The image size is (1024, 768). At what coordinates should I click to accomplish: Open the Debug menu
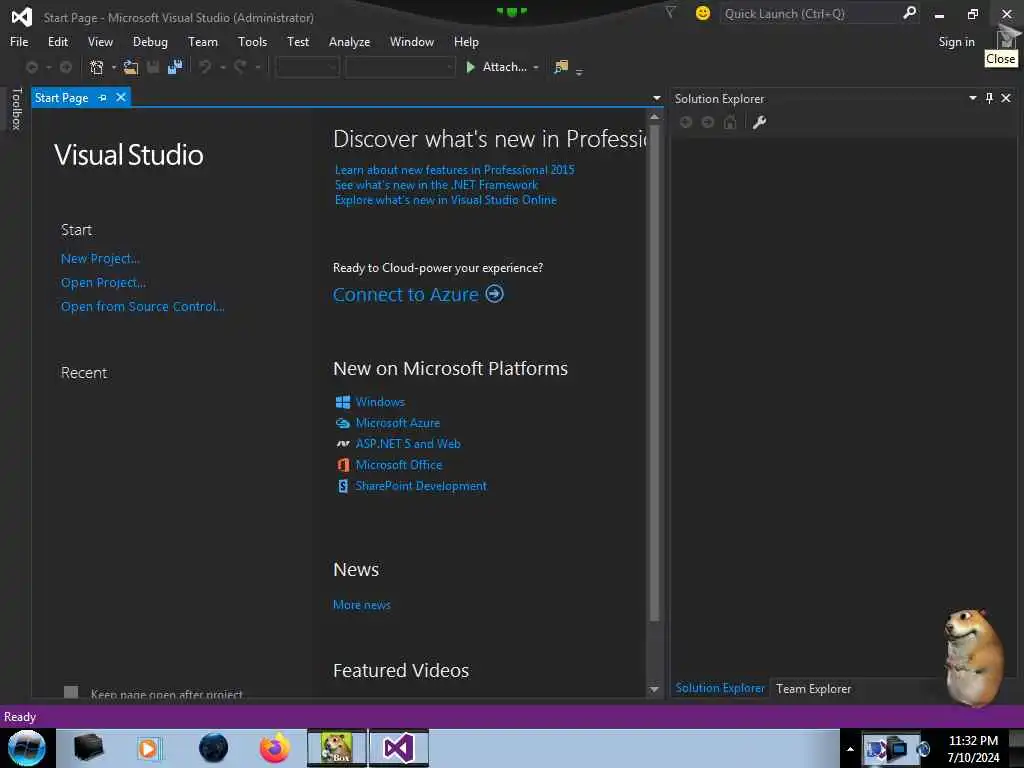pyautogui.click(x=150, y=42)
